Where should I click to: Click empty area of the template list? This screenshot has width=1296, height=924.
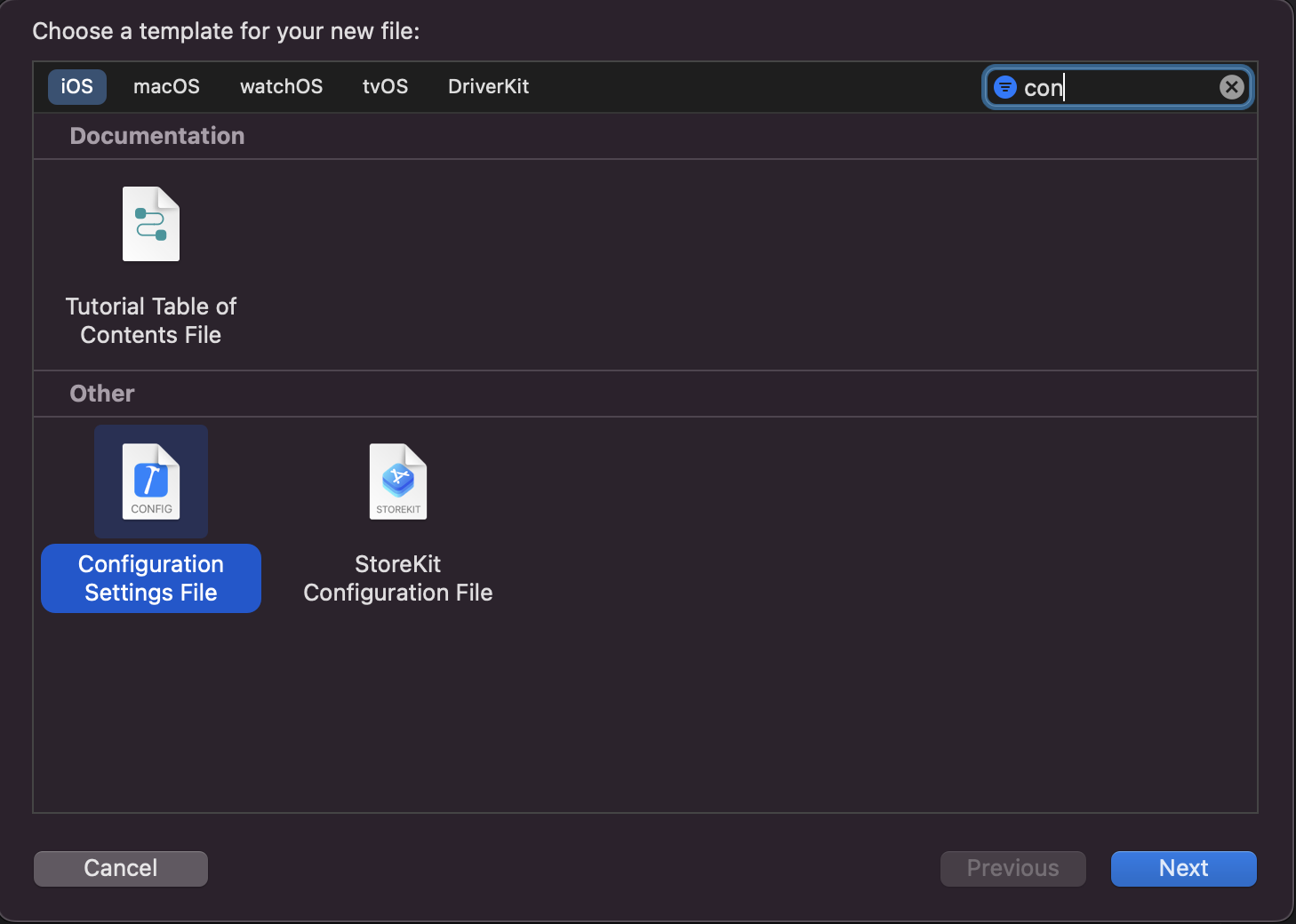tap(800, 693)
